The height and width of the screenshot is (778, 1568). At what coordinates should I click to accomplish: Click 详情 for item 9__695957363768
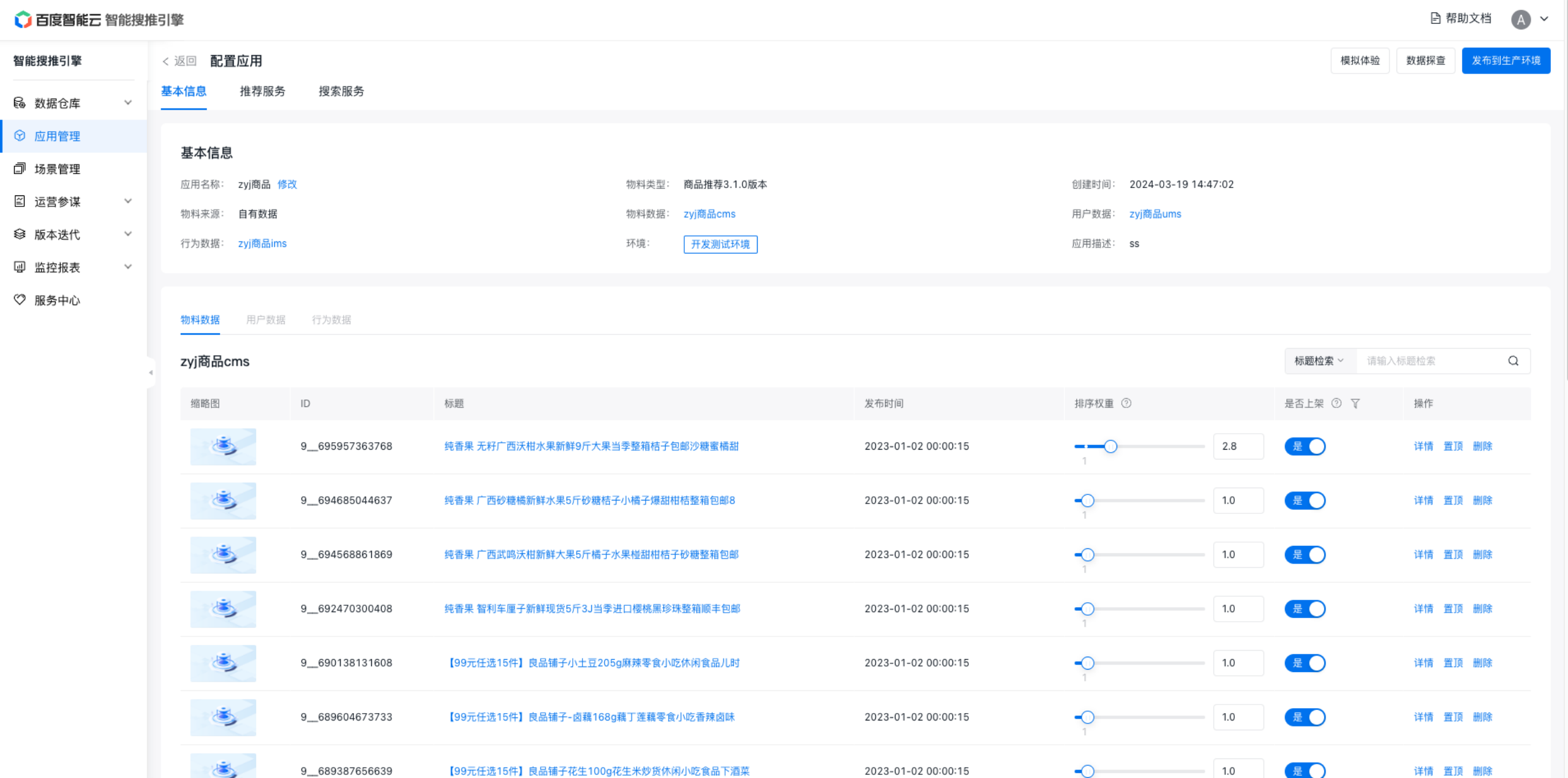[1423, 446]
